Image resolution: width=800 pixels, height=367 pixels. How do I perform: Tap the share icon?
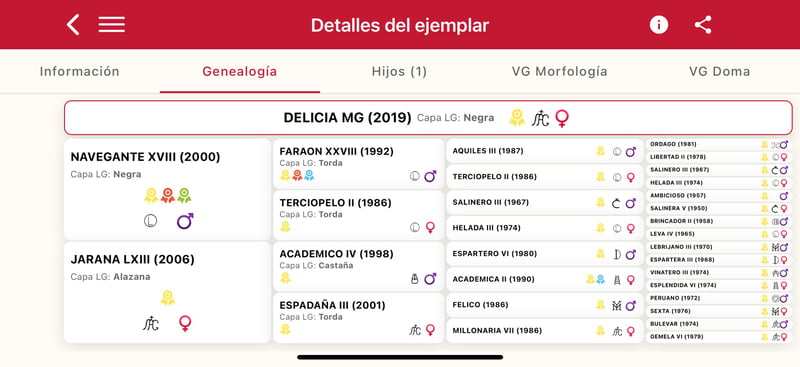pos(703,25)
